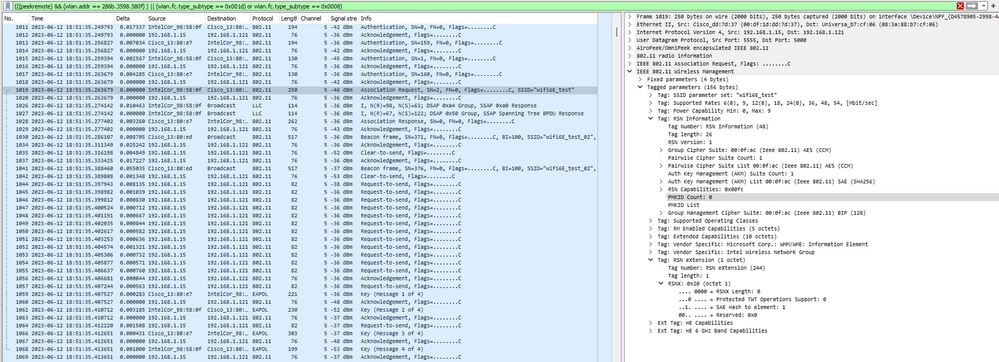999x362 pixels.
Task: Clear the display filter with red X
Action: click(x=960, y=5)
